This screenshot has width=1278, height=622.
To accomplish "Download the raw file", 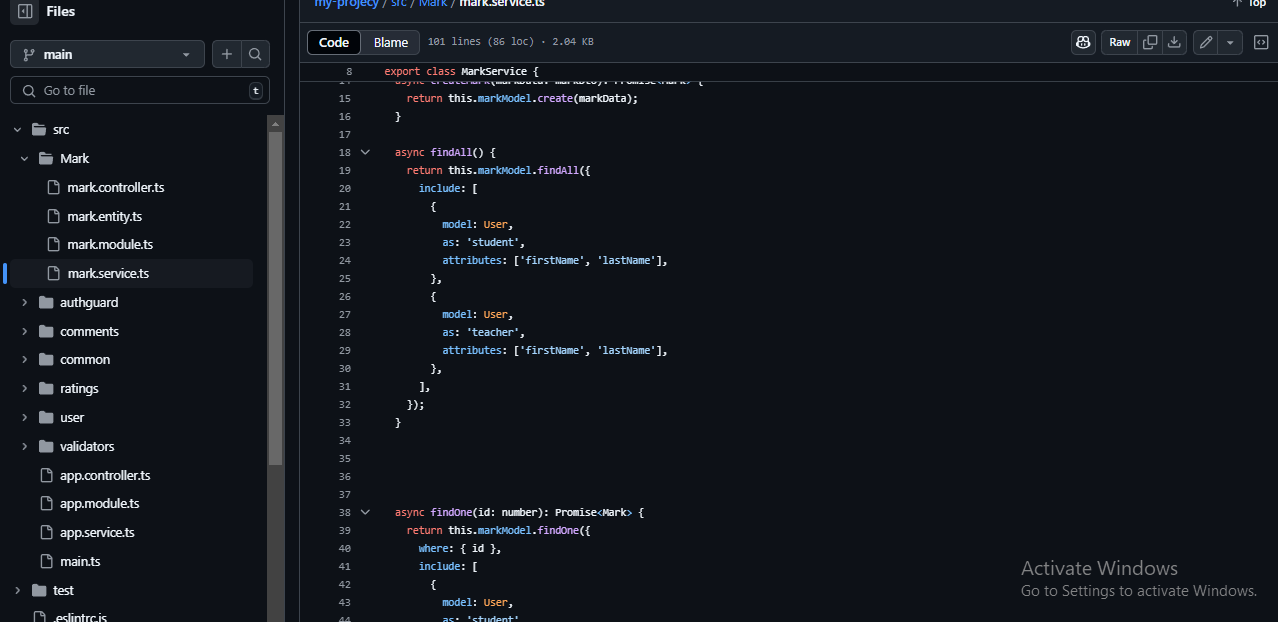I will click(x=1174, y=42).
